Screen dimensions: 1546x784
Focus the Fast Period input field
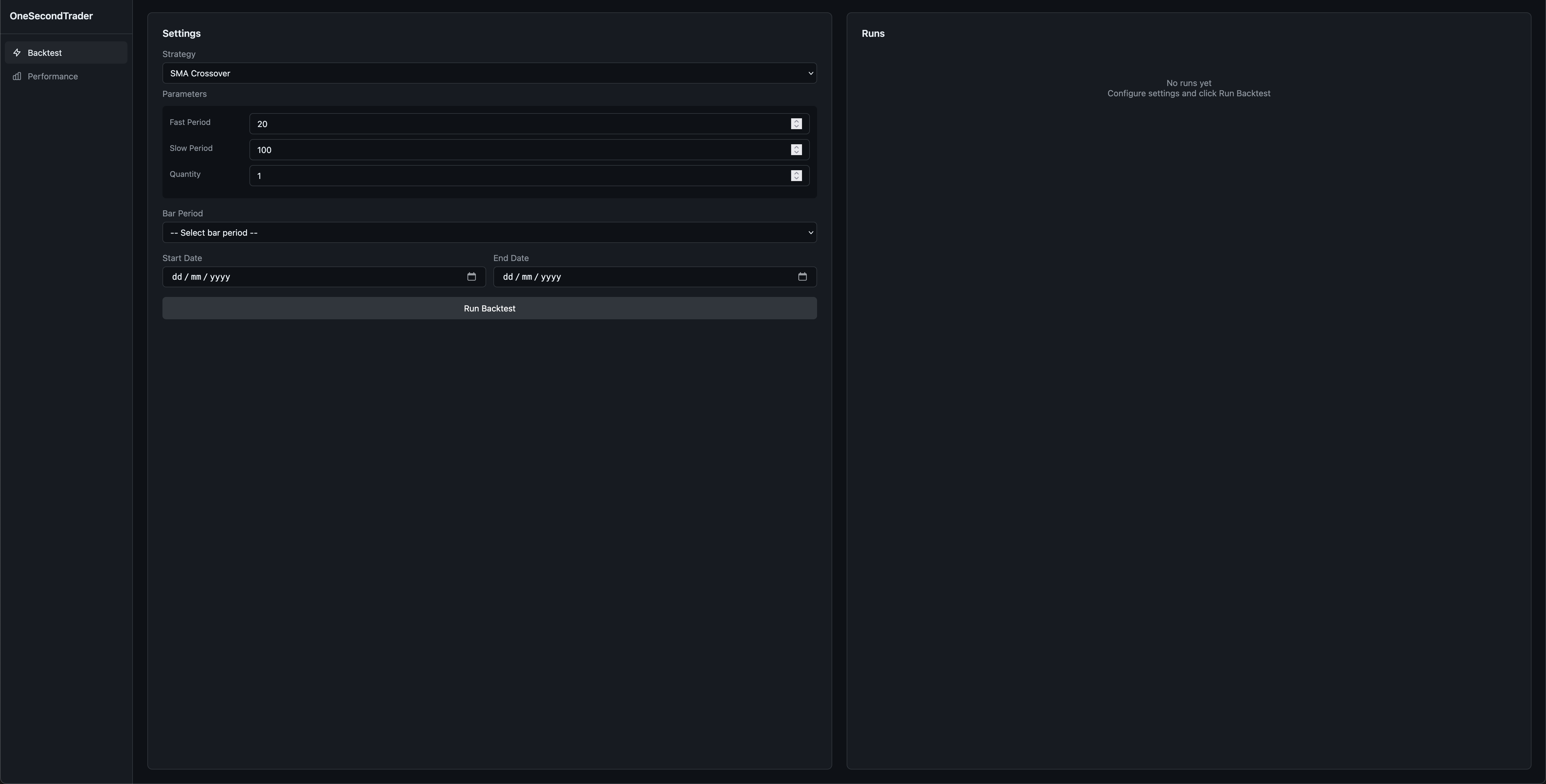(516, 123)
